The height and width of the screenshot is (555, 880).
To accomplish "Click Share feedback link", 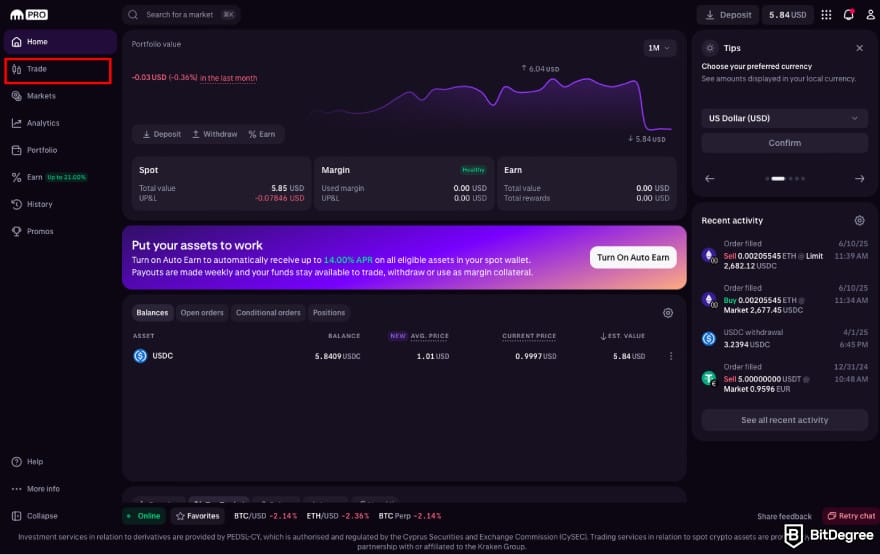I will 784,517.
